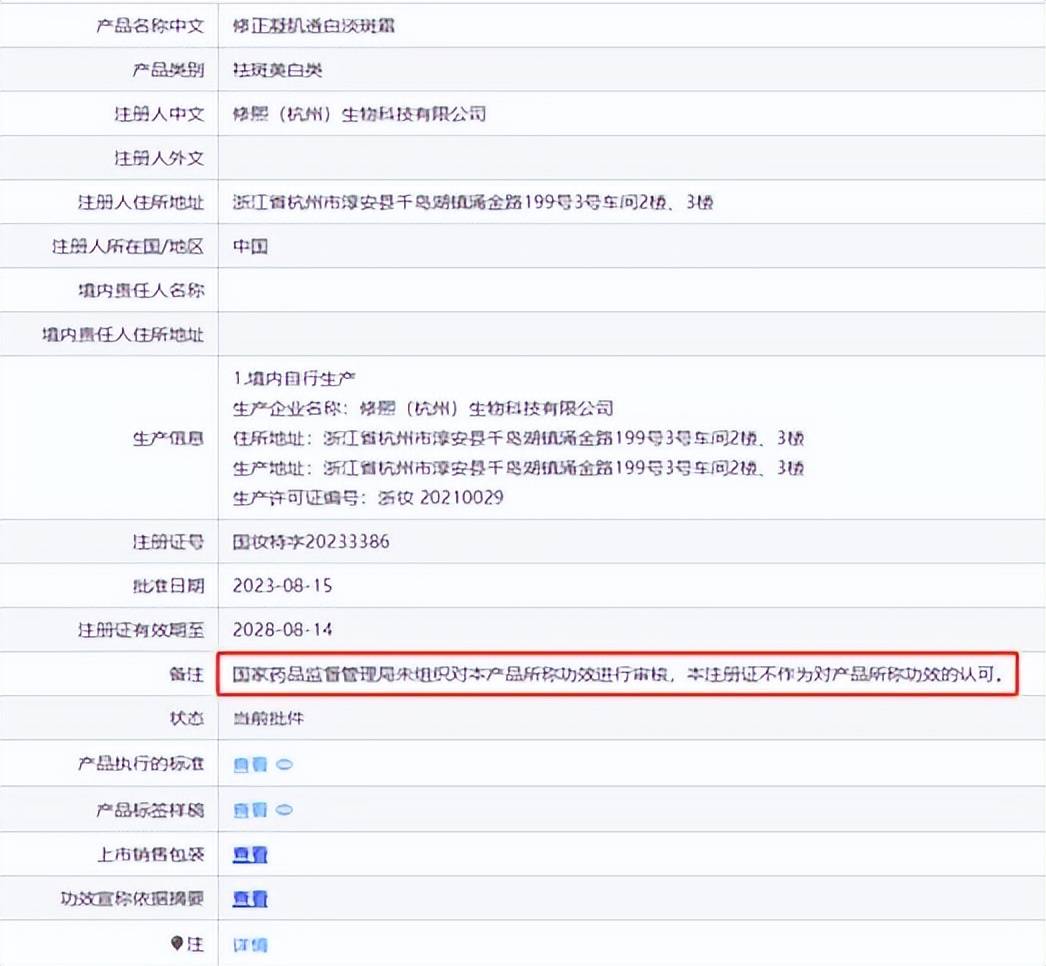Click the 1.境内自行生产 production info line
Screen dimensions: 1046x966
(x=287, y=379)
